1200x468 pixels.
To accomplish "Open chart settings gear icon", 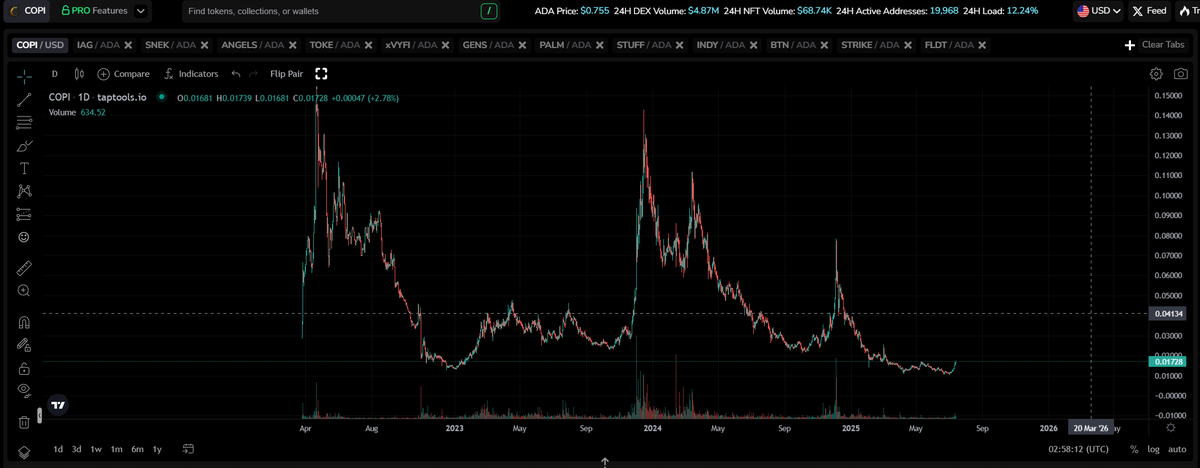I will [x=1156, y=74].
